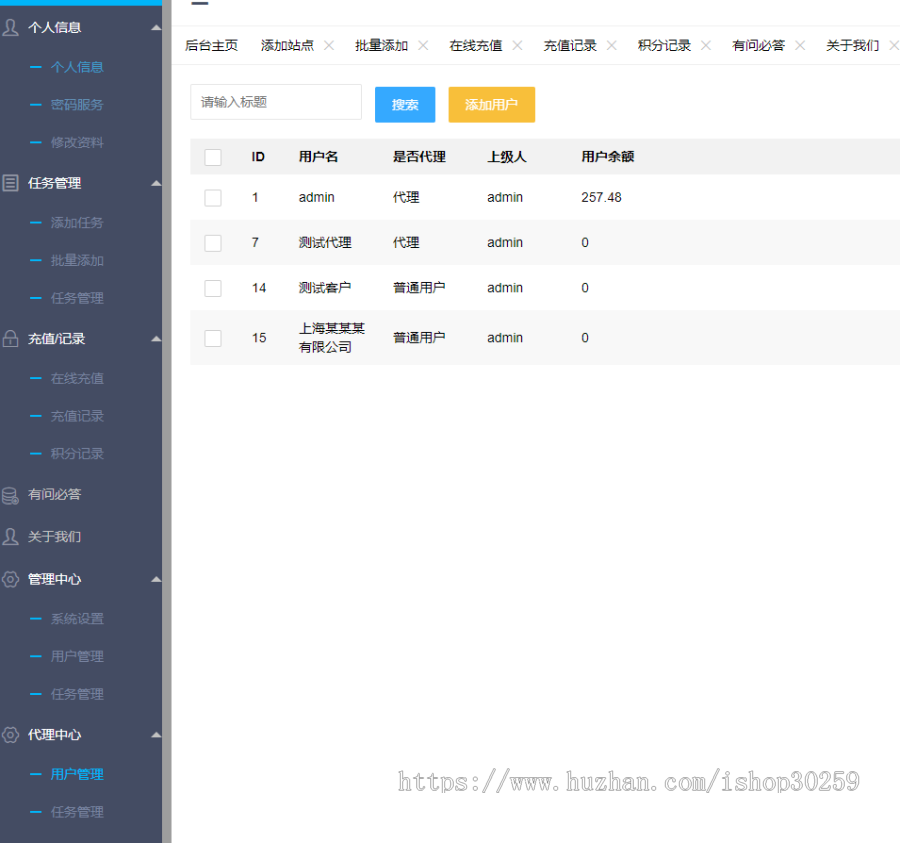The image size is (900, 843).
Task: Toggle the sidebar collapse icon at top
Action: tap(199, 3)
